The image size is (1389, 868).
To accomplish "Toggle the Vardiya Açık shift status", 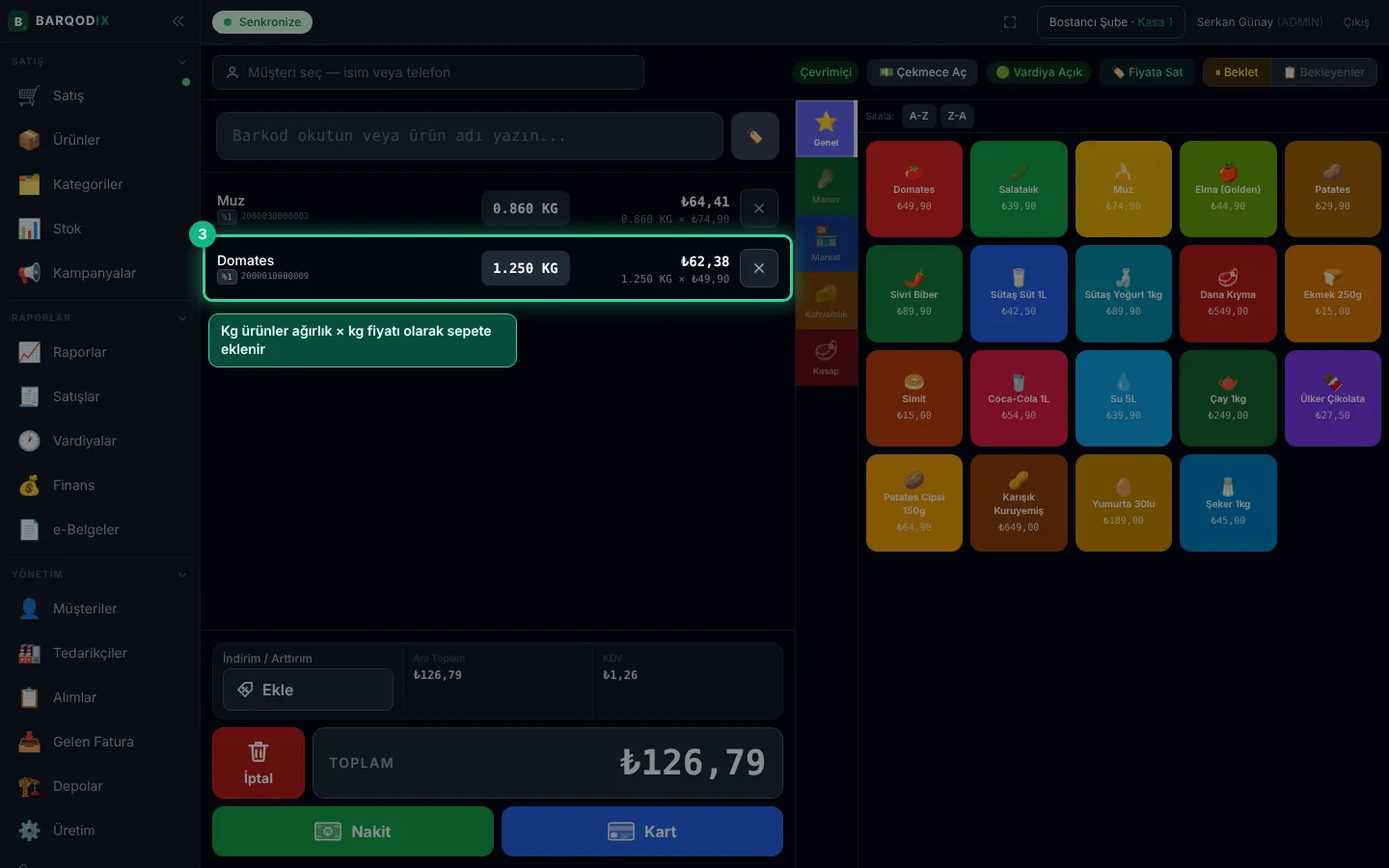I will 1039,72.
